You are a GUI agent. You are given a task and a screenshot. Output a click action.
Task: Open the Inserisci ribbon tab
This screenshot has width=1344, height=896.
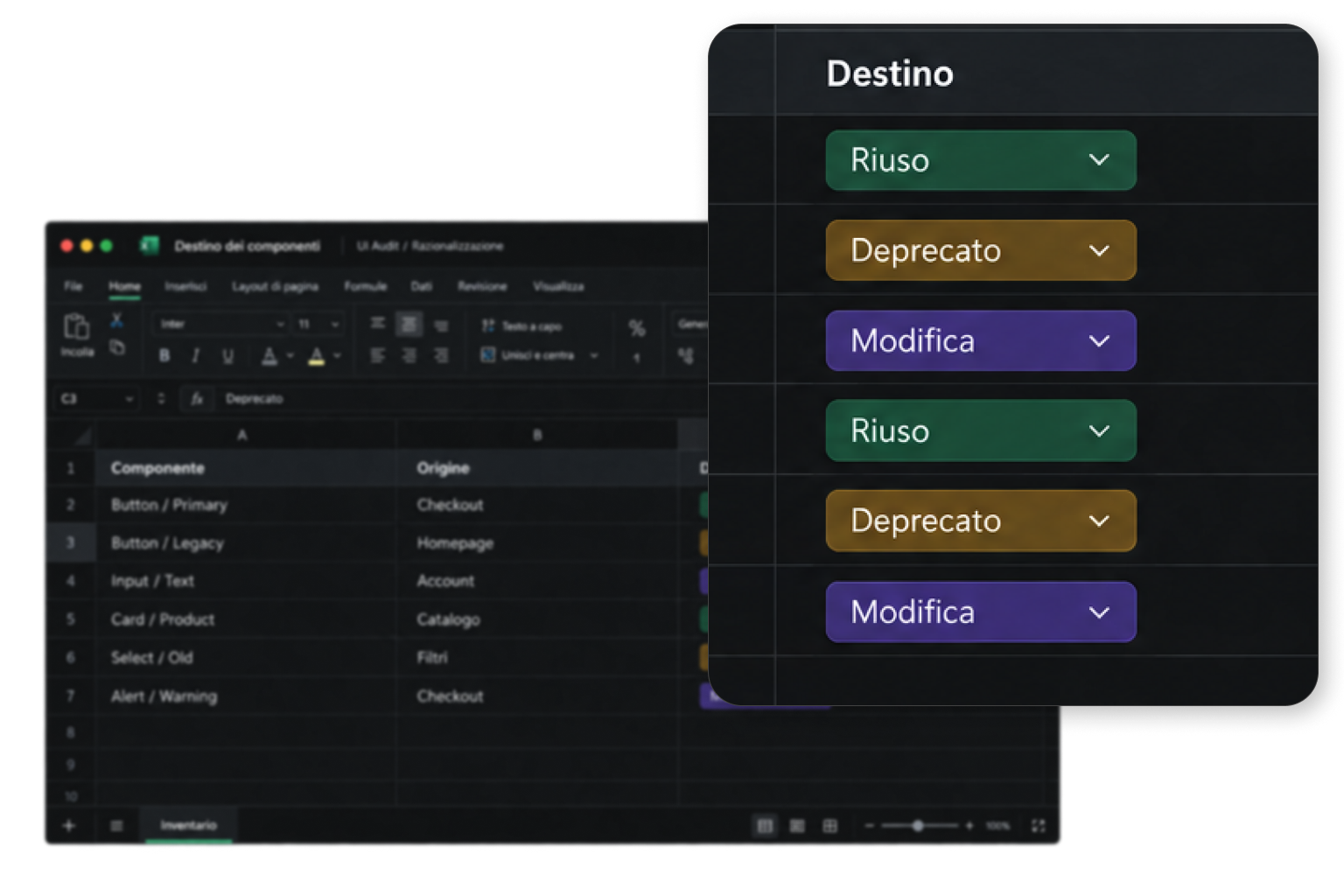pos(185,286)
